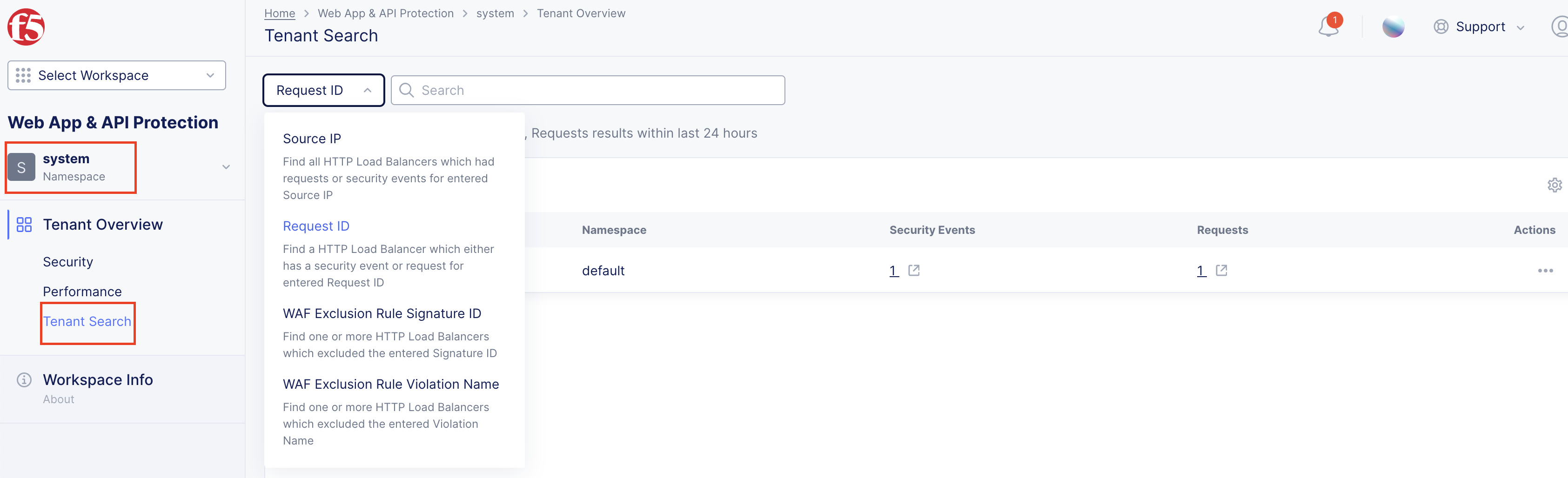Open Select Workspace dropdown

117,75
